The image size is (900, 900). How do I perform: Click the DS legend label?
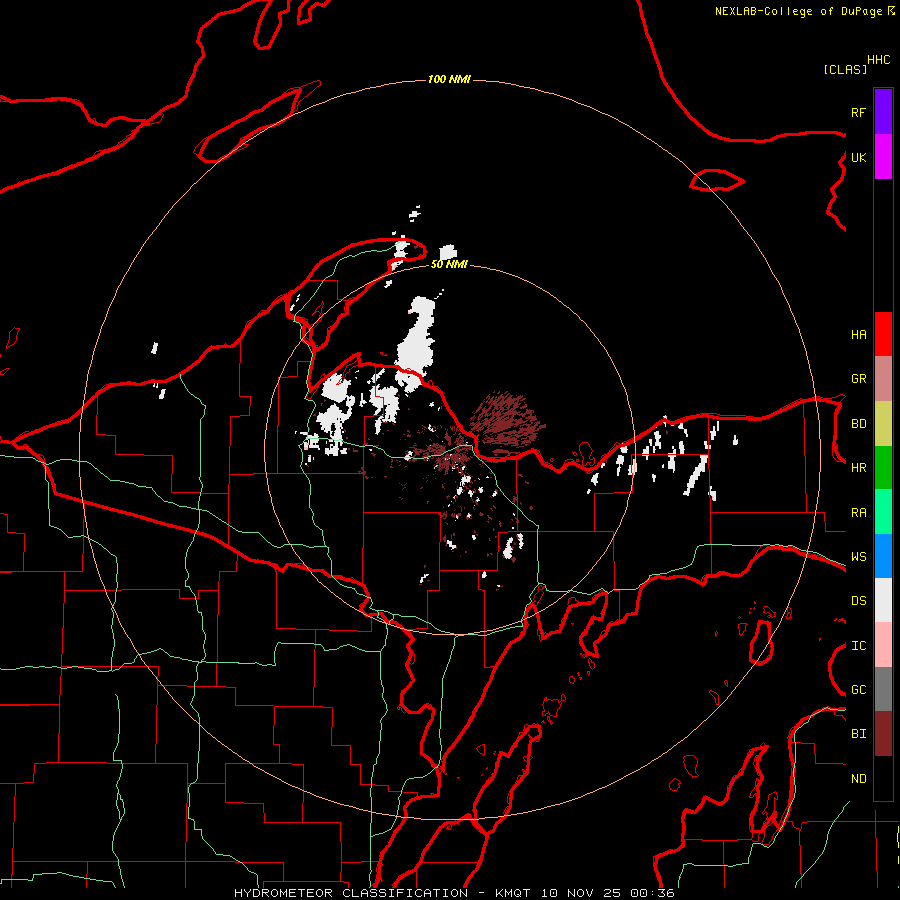[x=858, y=601]
